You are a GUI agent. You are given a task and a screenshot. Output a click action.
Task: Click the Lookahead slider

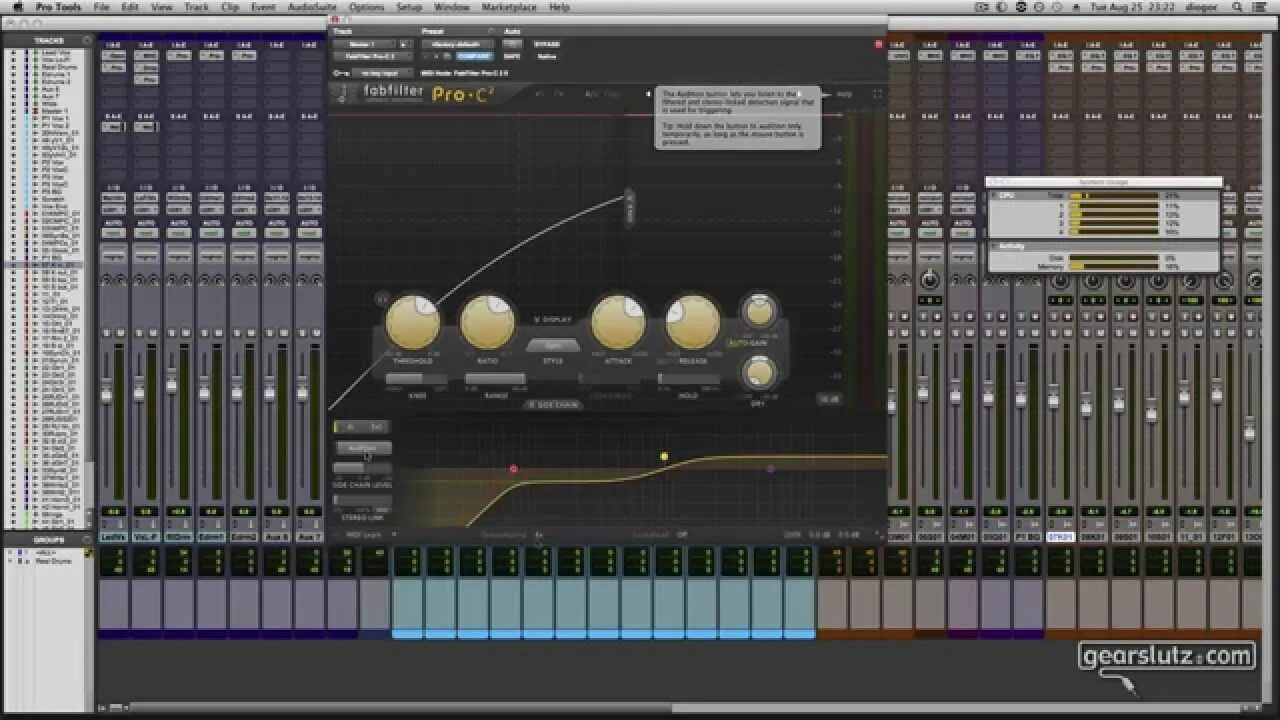(x=610, y=379)
